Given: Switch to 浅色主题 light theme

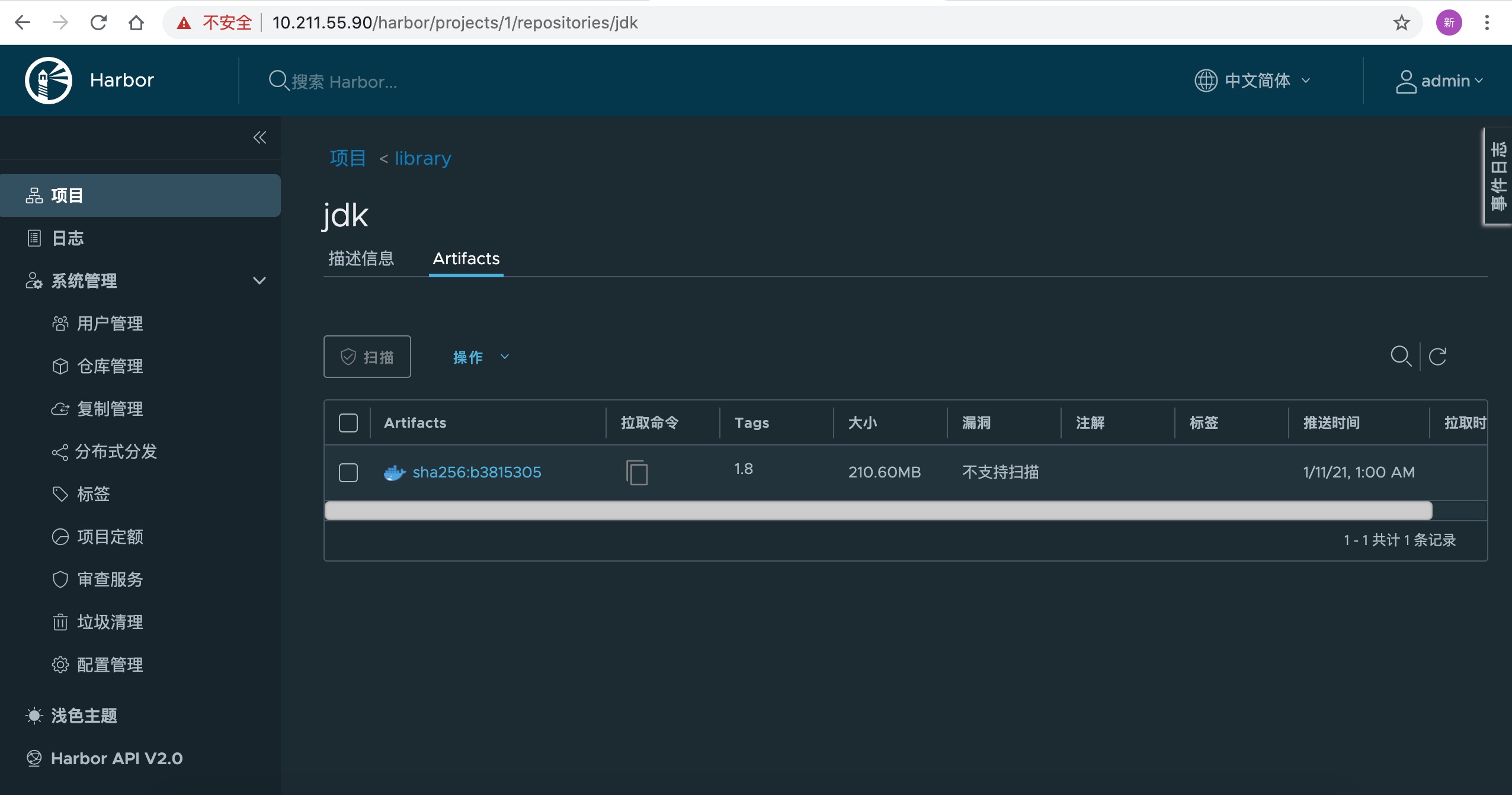Looking at the screenshot, I should (71, 716).
